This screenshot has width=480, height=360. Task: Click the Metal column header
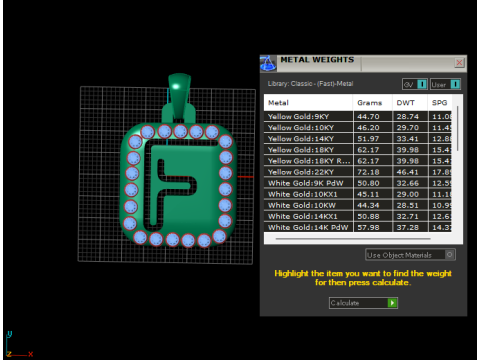pos(308,103)
